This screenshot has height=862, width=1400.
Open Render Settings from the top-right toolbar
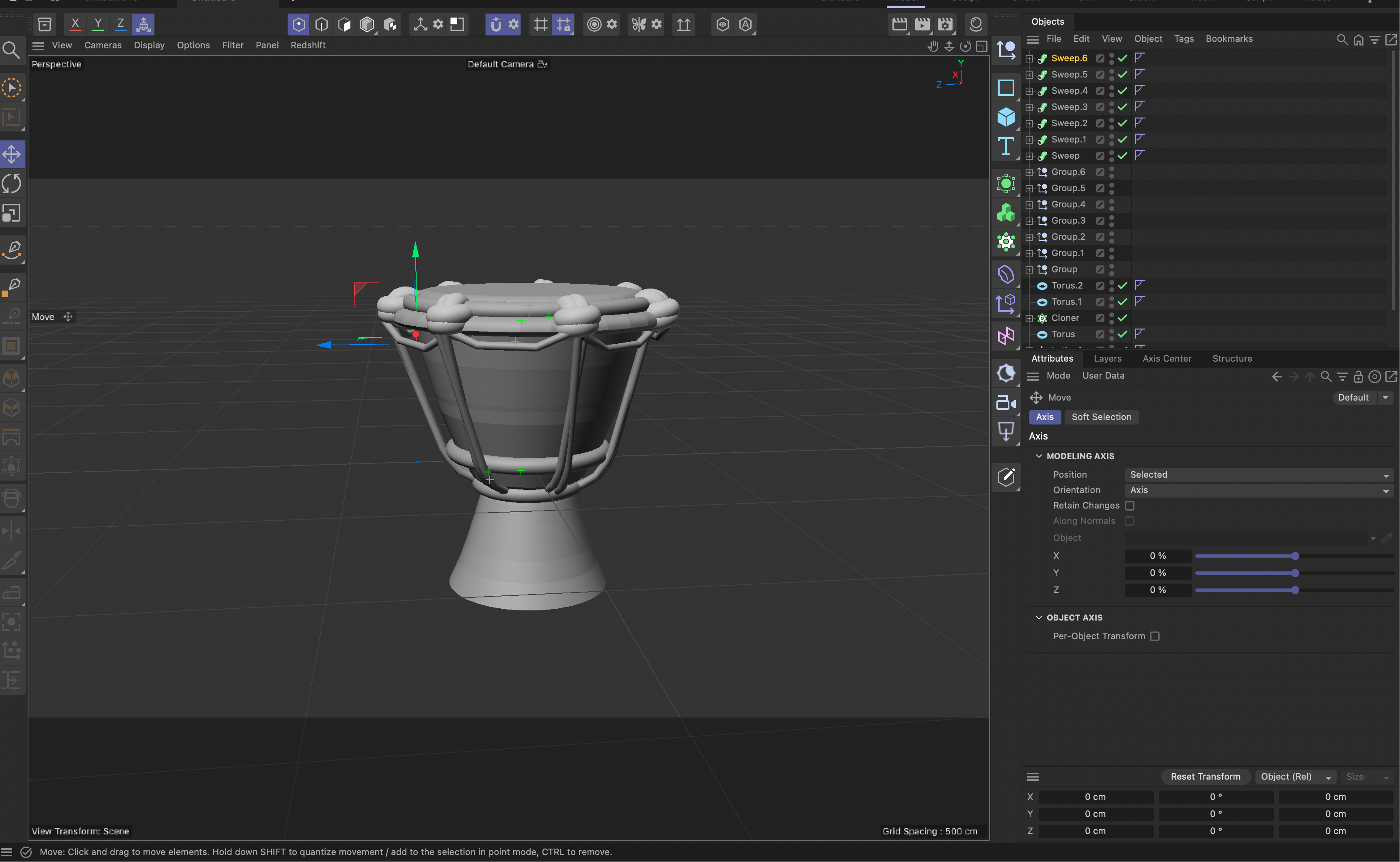pyautogui.click(x=944, y=24)
